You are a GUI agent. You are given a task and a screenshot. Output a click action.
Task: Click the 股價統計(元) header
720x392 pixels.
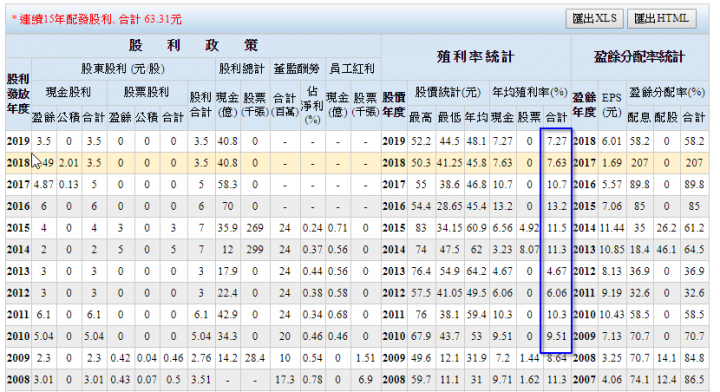tap(448, 92)
